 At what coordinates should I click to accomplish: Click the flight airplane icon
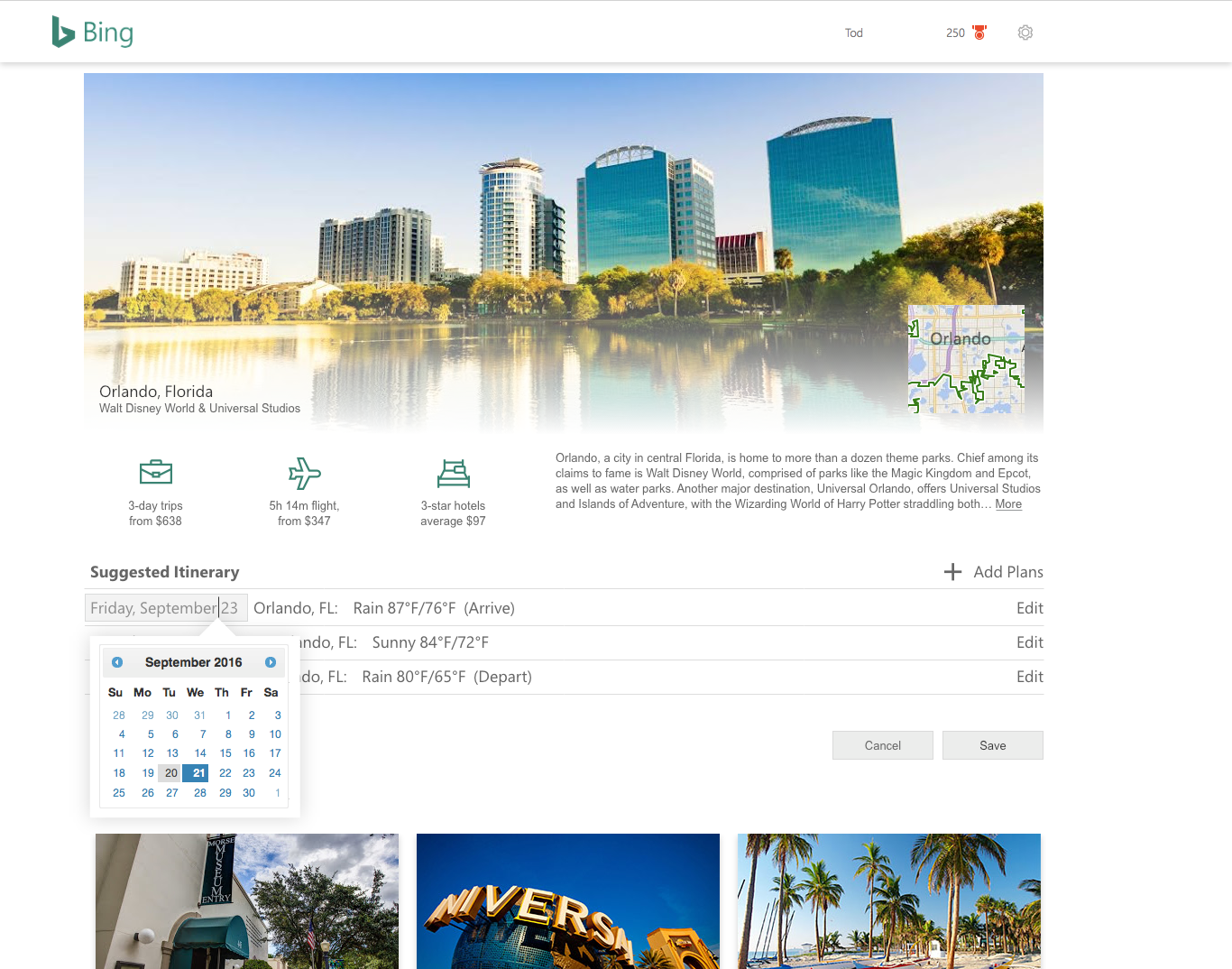click(x=305, y=473)
